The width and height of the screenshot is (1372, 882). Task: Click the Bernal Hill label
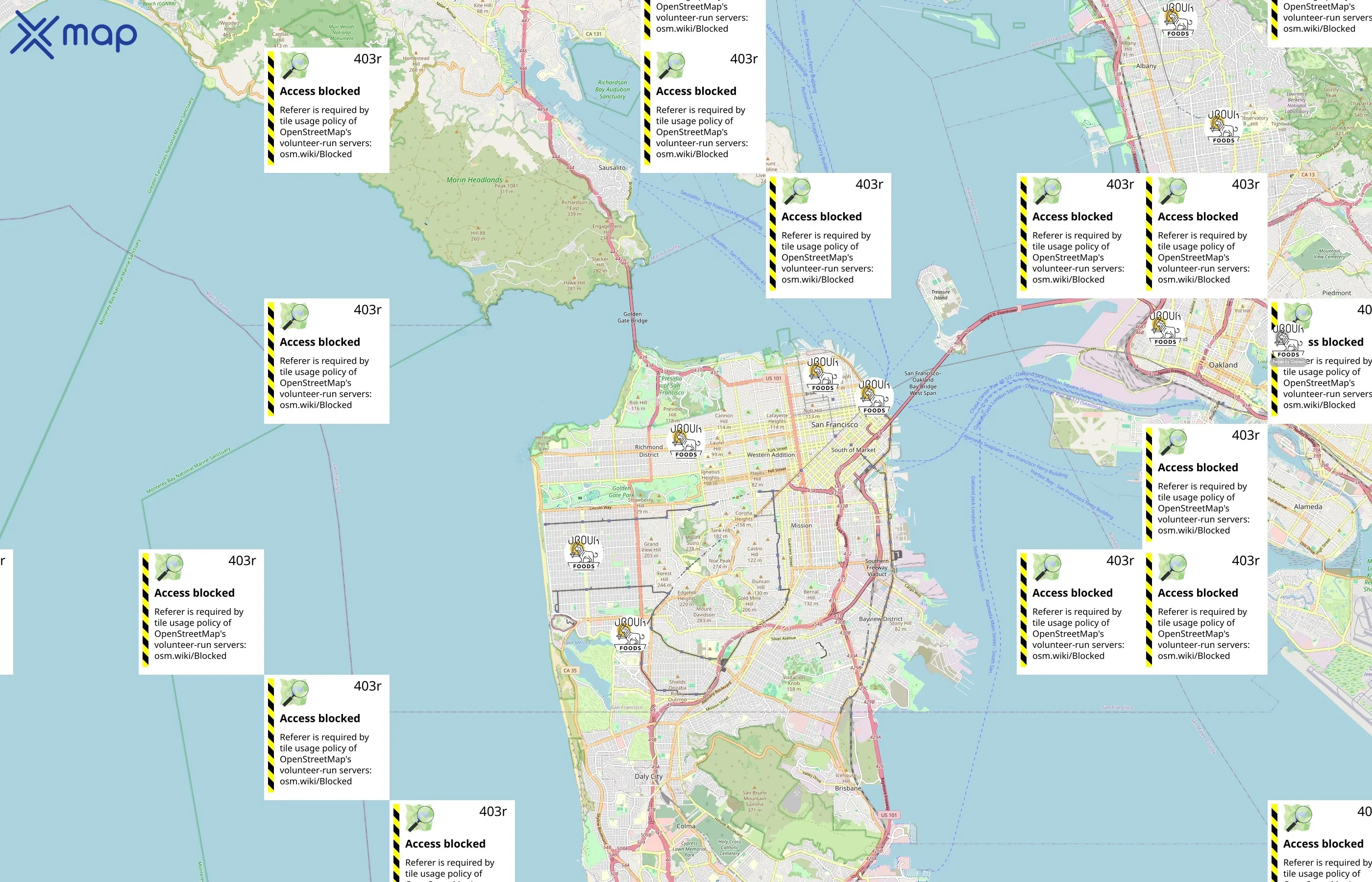(x=811, y=597)
